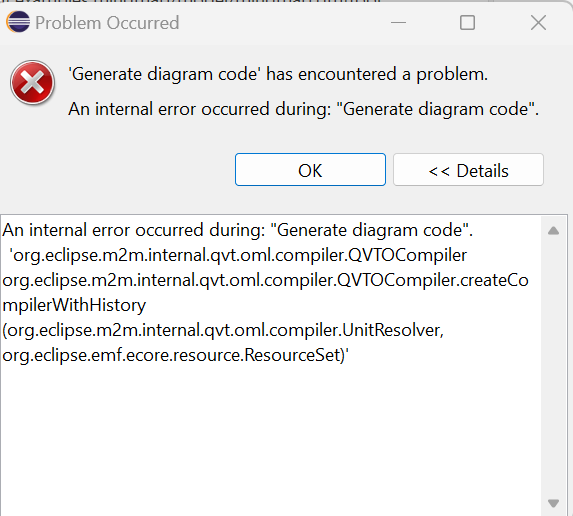Click the scroll up arrow in details
Viewport: 573px width, 516px height.
[554, 231]
